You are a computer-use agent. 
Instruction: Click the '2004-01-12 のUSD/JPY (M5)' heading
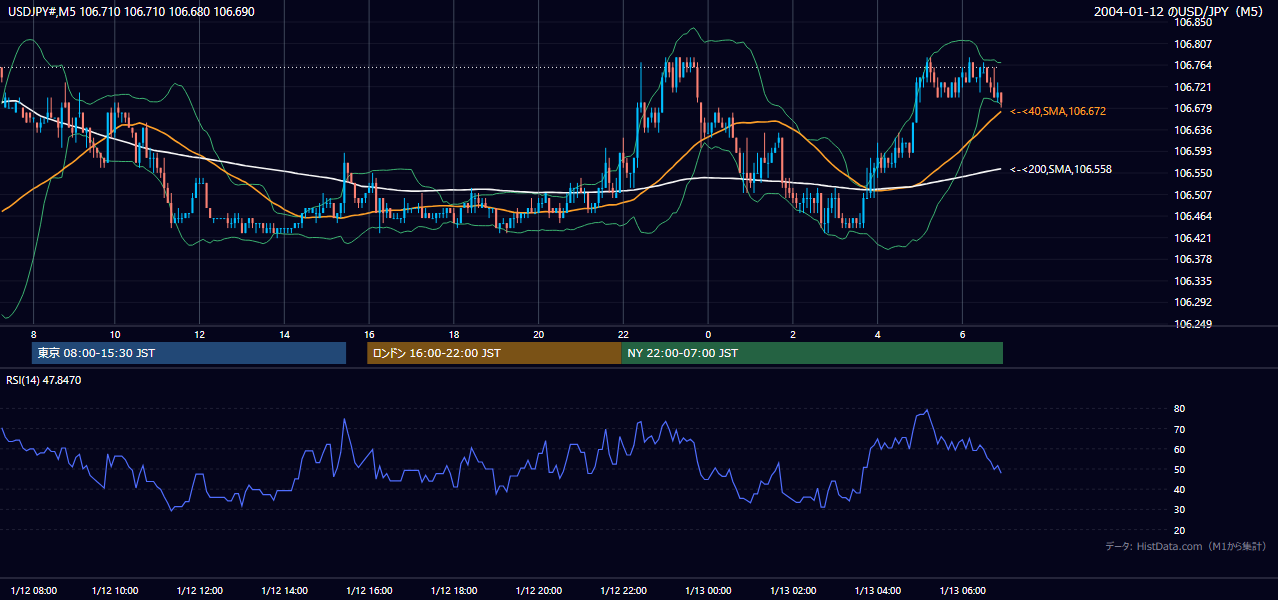click(1177, 12)
